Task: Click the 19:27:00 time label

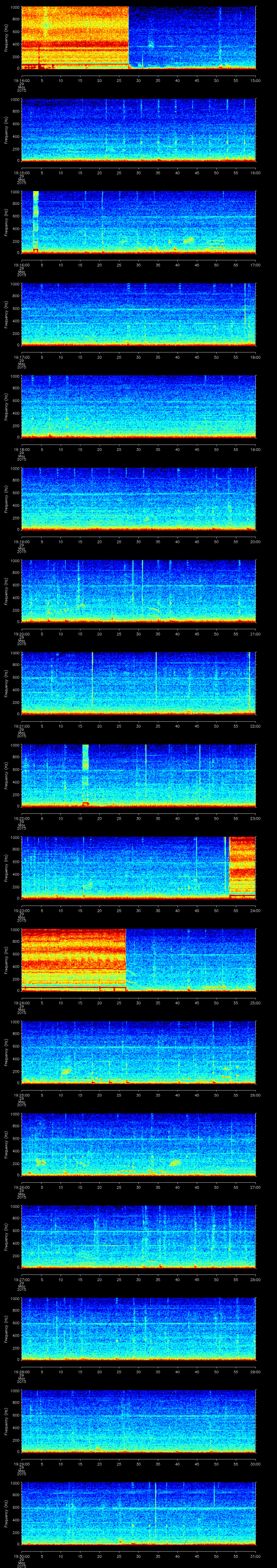Action: pos(21,1279)
